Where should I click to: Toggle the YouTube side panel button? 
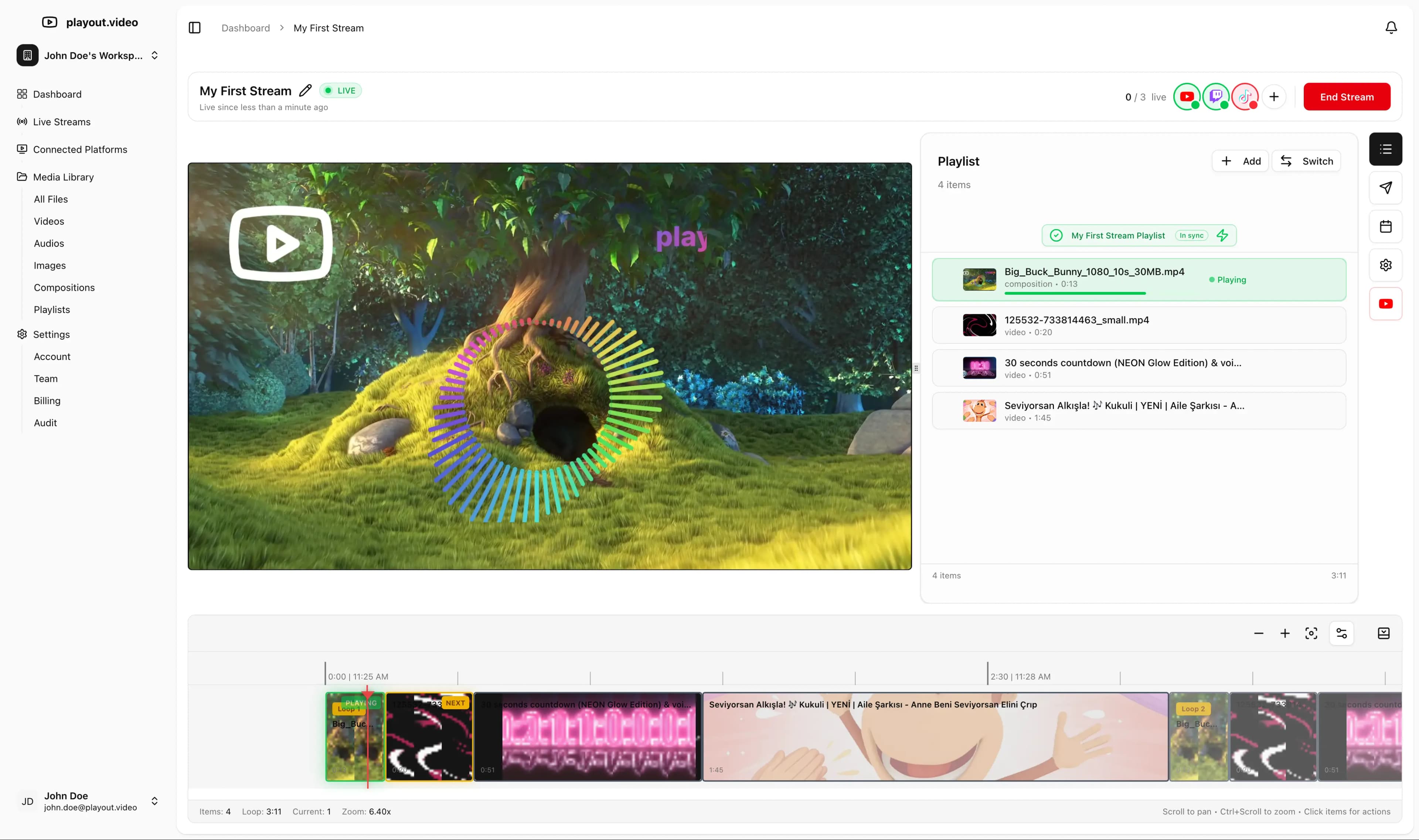1385,304
